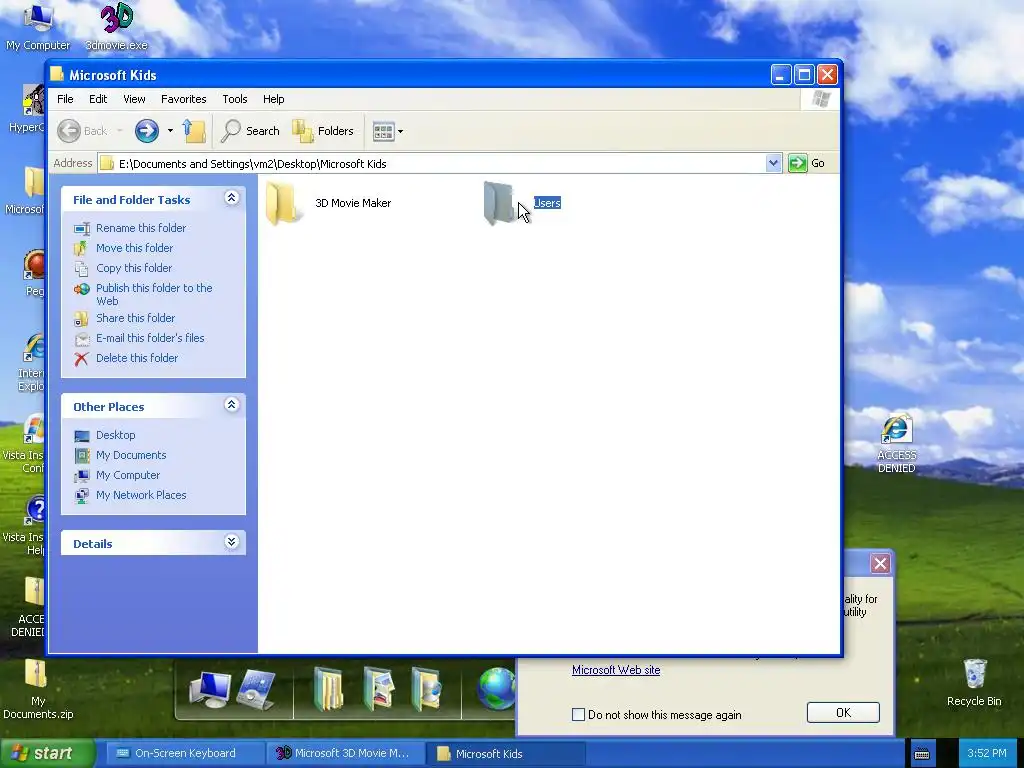Collapse the File and Folder Tasks panel

point(231,198)
